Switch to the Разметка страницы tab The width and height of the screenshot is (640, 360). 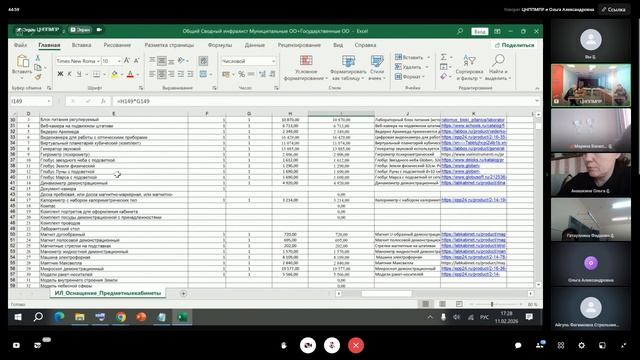(169, 45)
